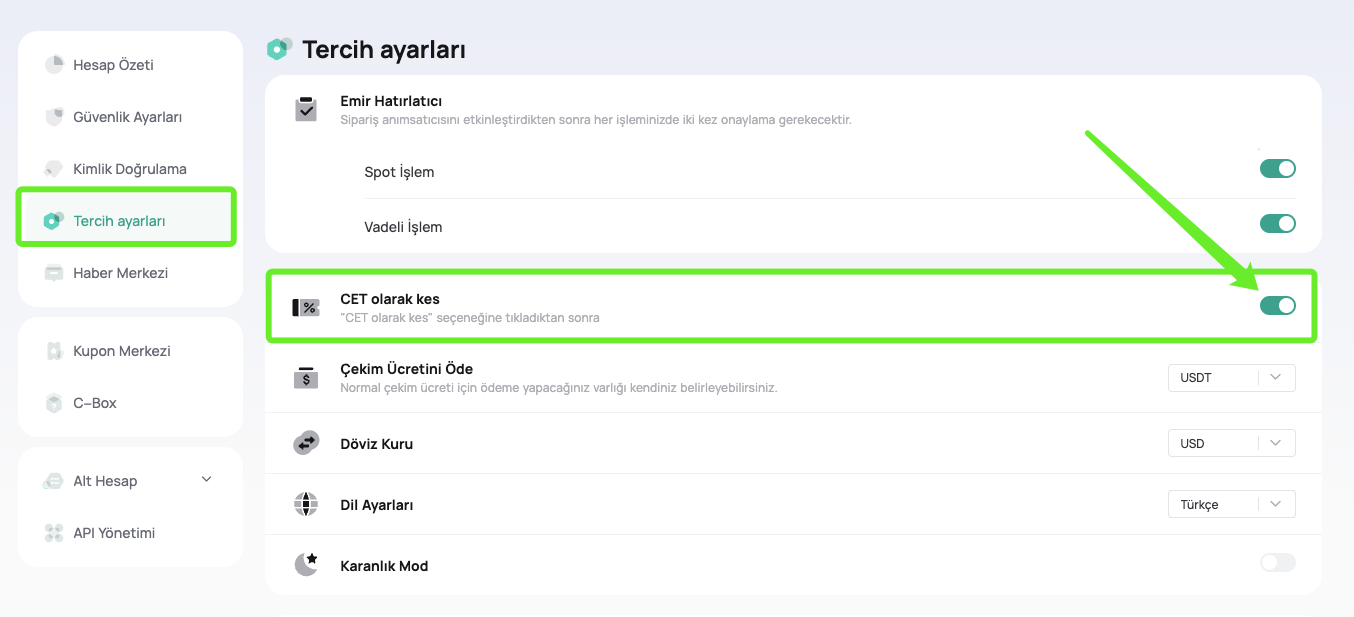Enable the Karanlık Mod switch
This screenshot has height=617, width=1354.
click(x=1278, y=563)
